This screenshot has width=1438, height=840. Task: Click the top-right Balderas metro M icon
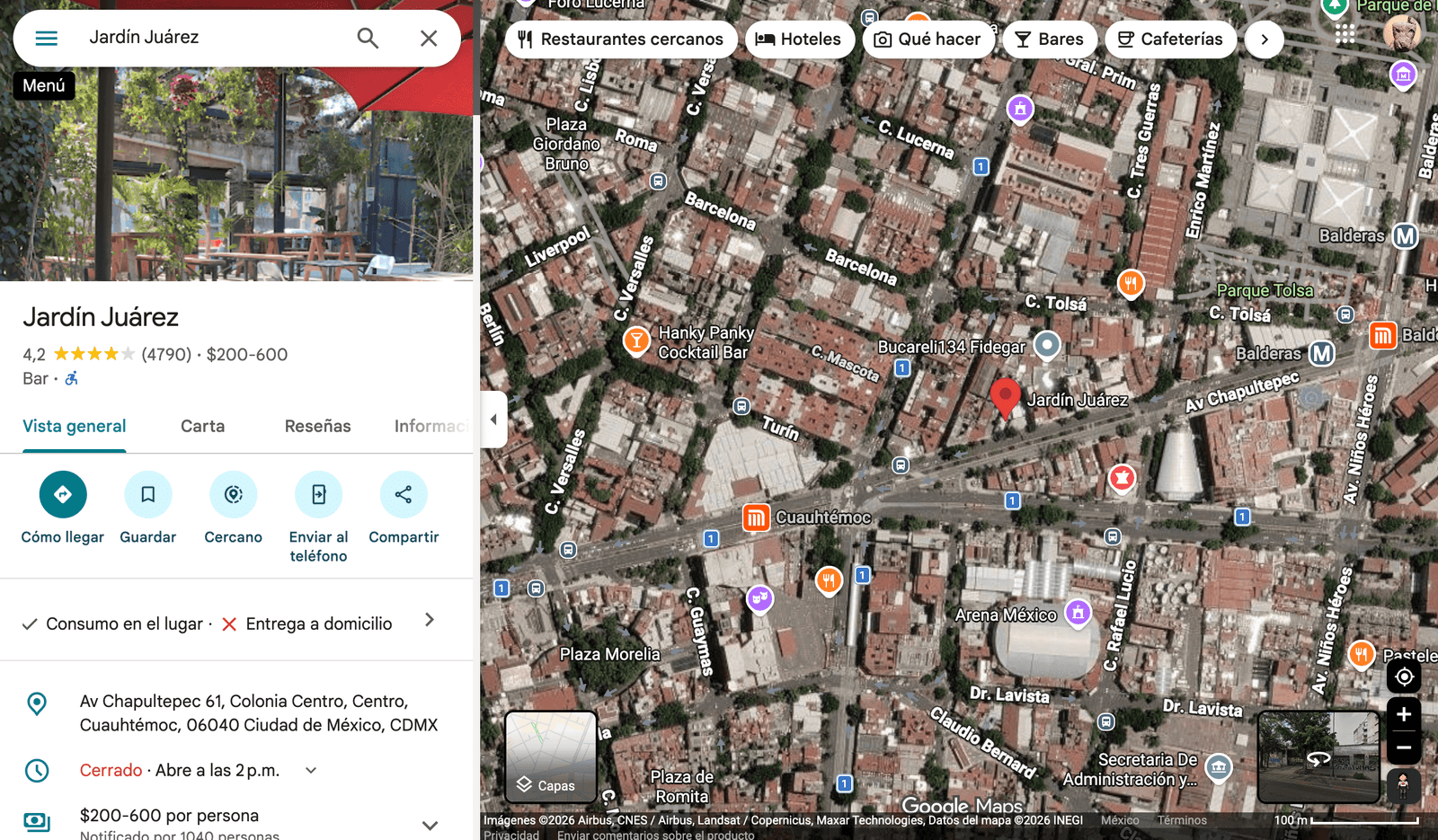tap(1406, 236)
